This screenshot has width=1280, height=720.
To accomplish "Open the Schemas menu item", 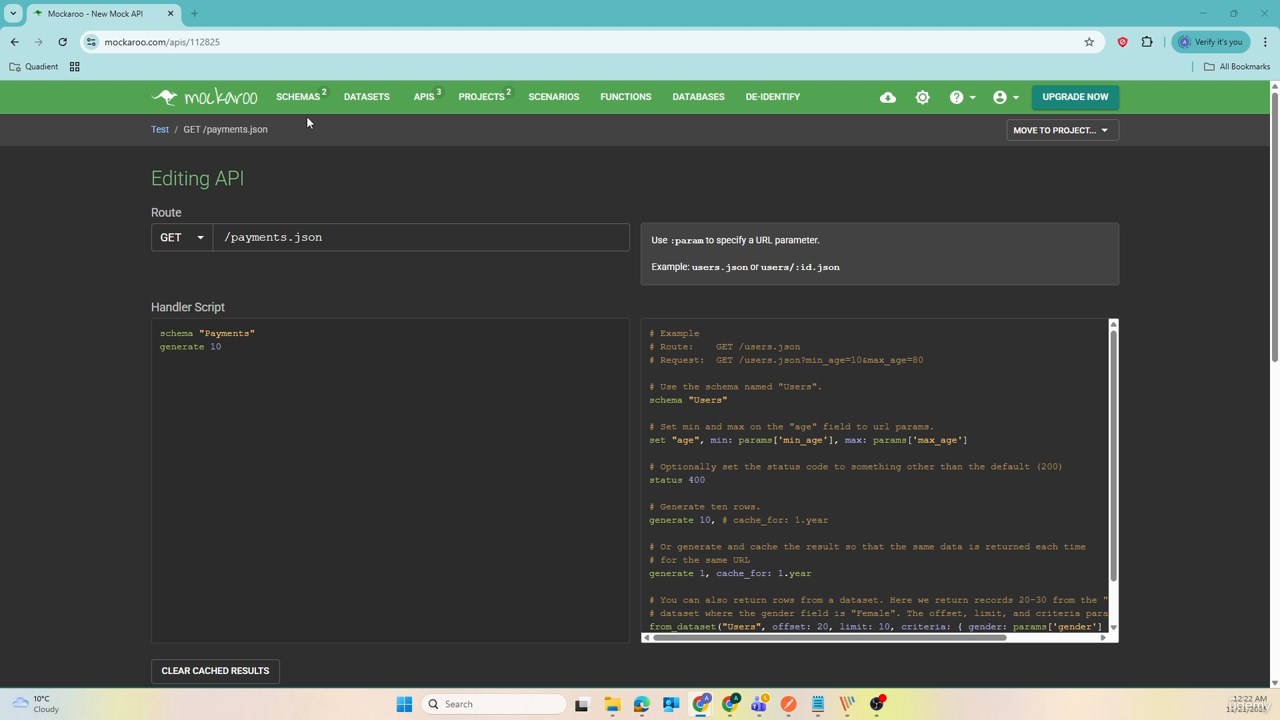I will click(x=298, y=97).
